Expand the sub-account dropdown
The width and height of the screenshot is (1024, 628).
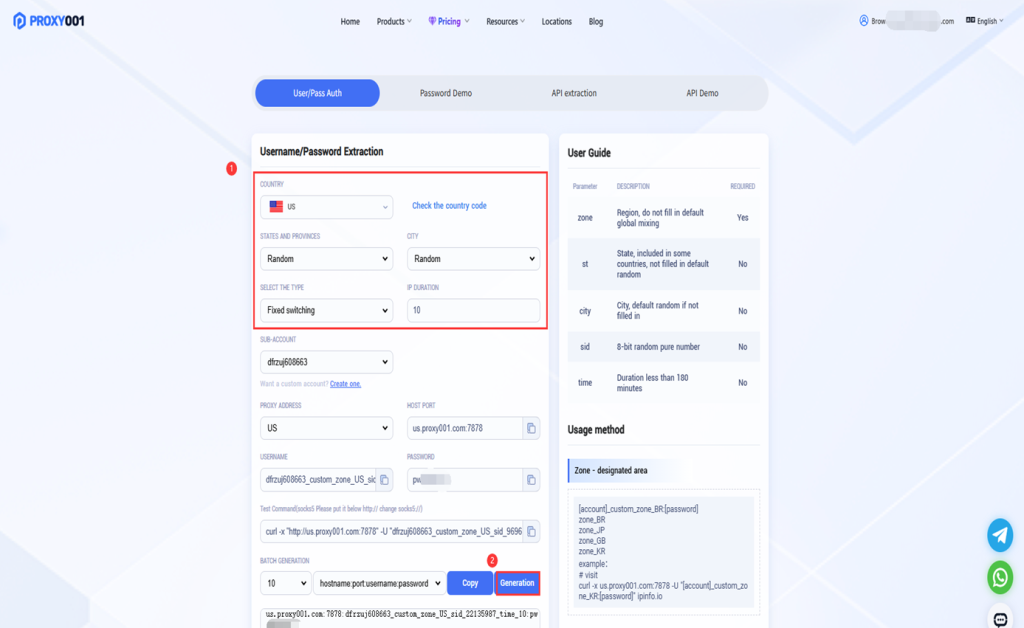[326, 362]
